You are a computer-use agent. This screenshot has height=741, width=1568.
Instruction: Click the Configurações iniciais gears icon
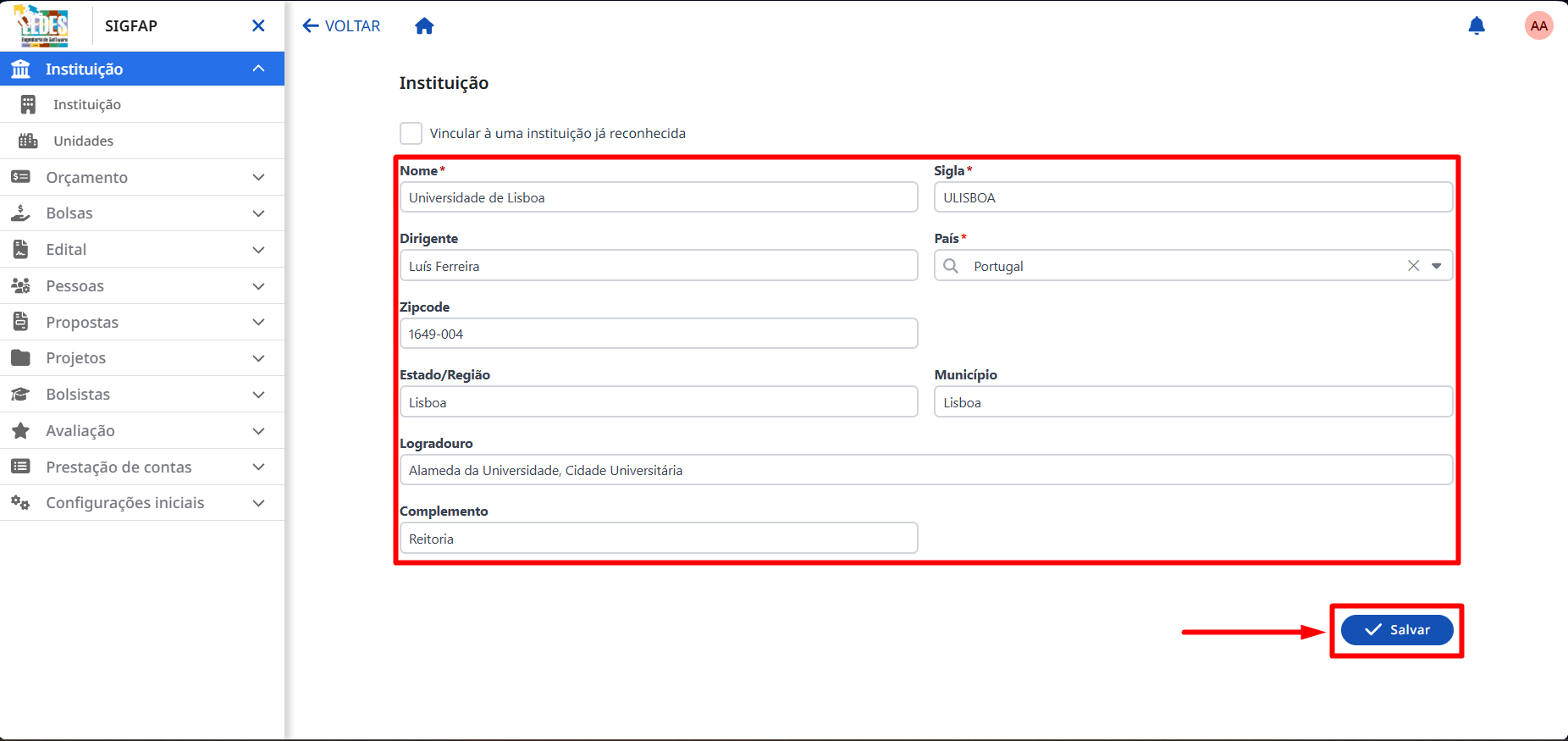pyautogui.click(x=21, y=503)
